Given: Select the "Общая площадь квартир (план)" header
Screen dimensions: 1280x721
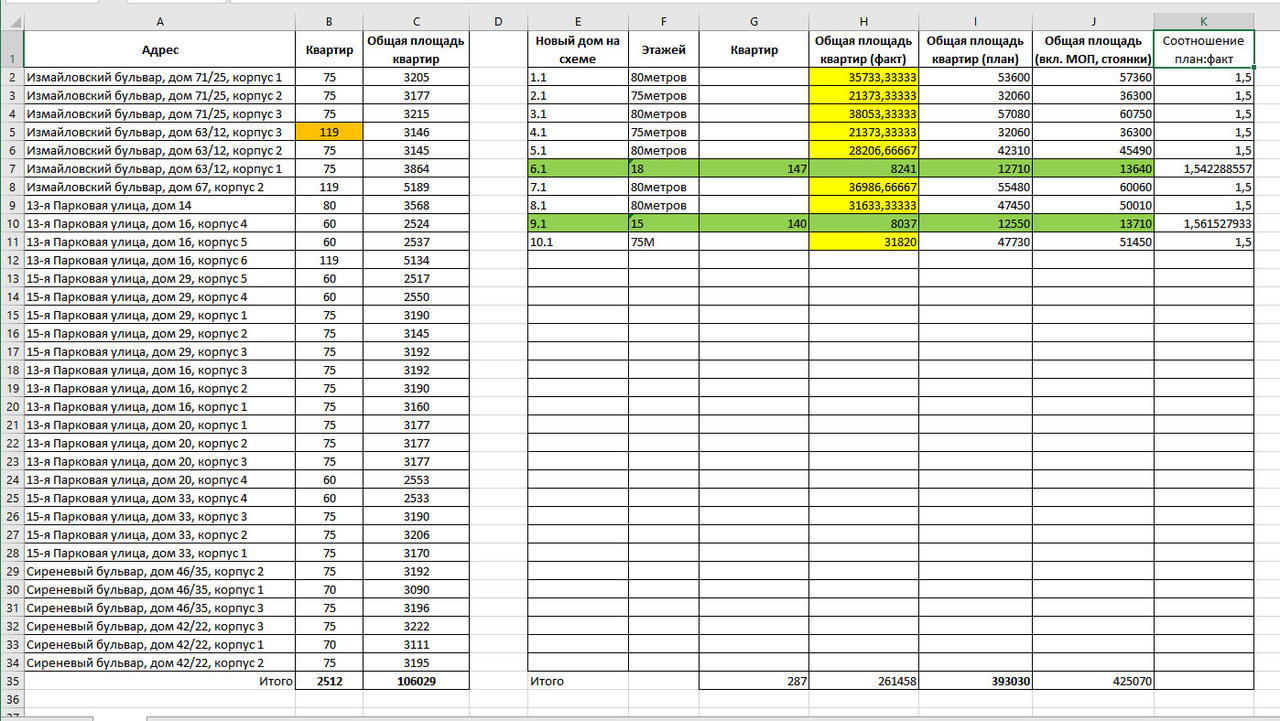Looking at the screenshot, I should click(976, 49).
